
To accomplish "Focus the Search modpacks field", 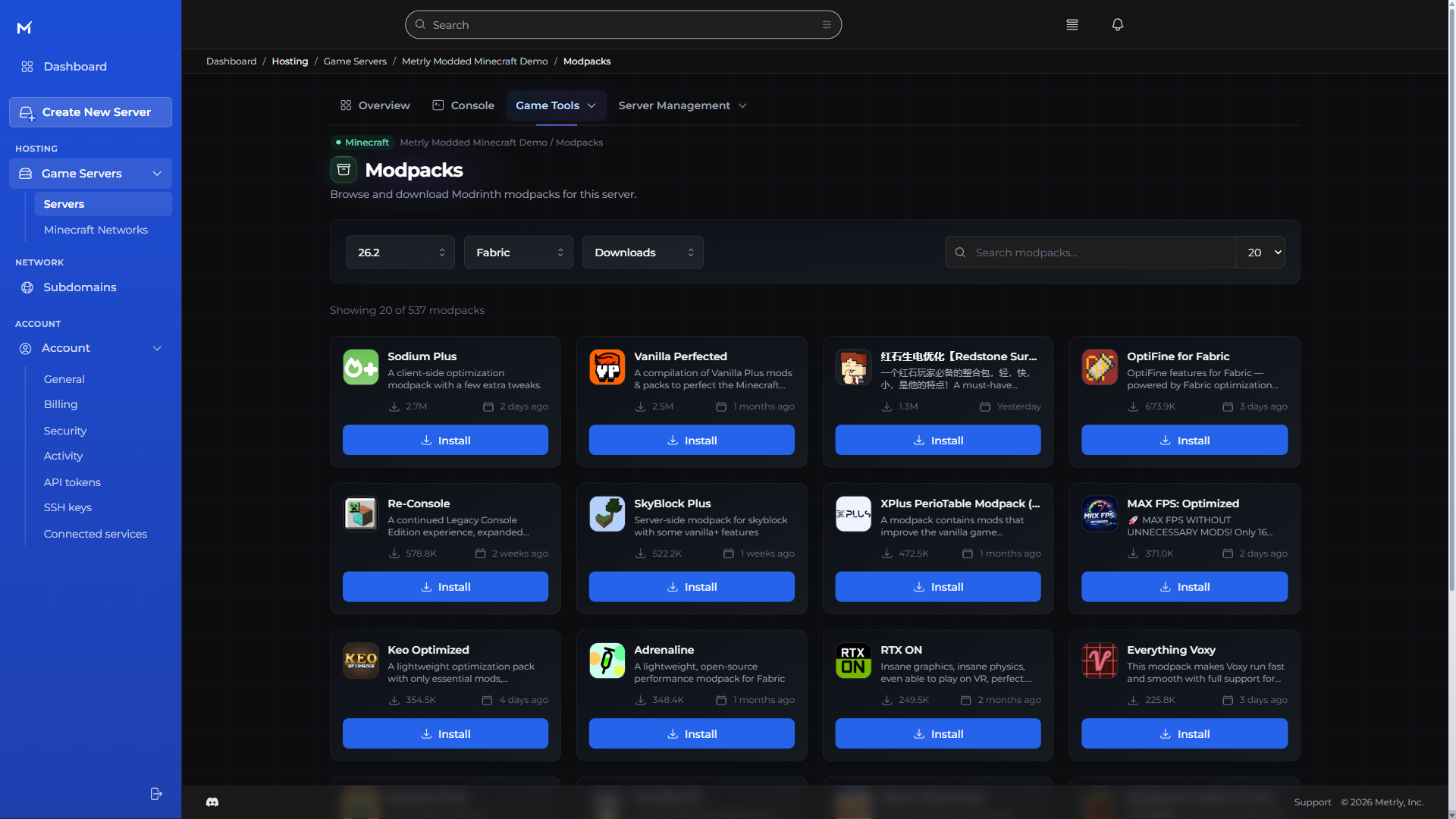I will [x=1090, y=252].
